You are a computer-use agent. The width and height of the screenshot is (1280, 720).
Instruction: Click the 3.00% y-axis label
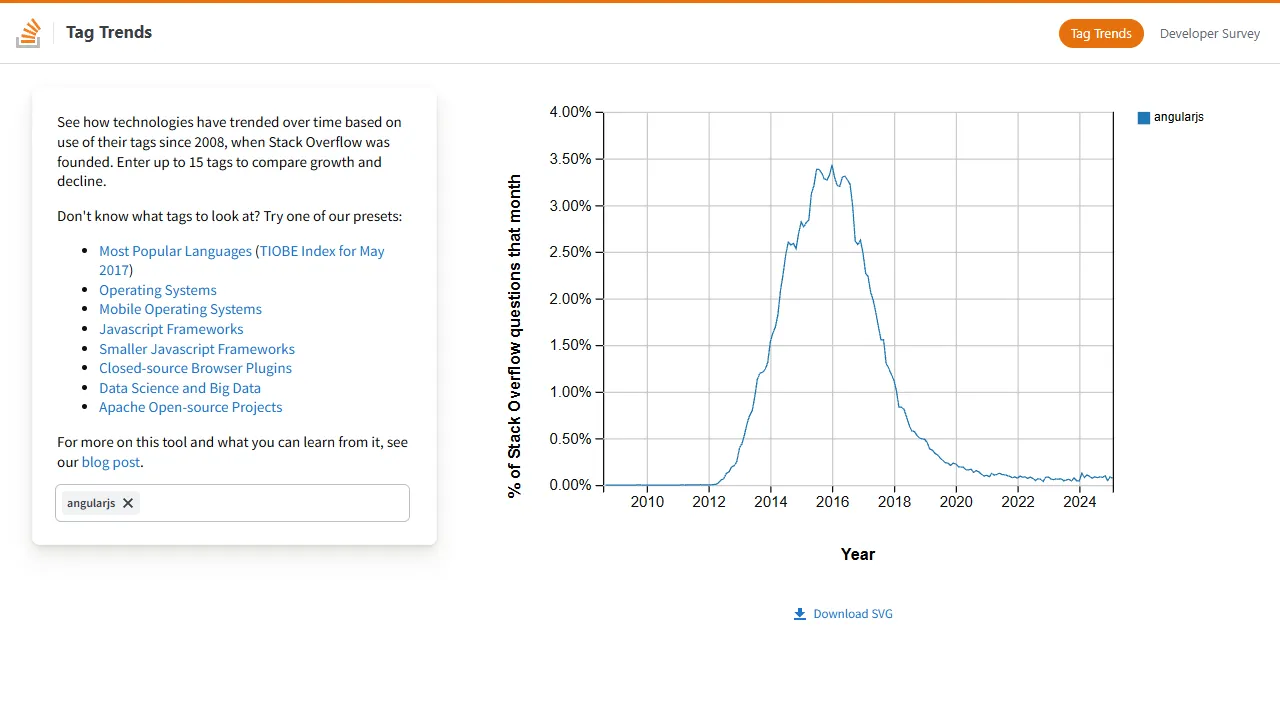coord(570,206)
